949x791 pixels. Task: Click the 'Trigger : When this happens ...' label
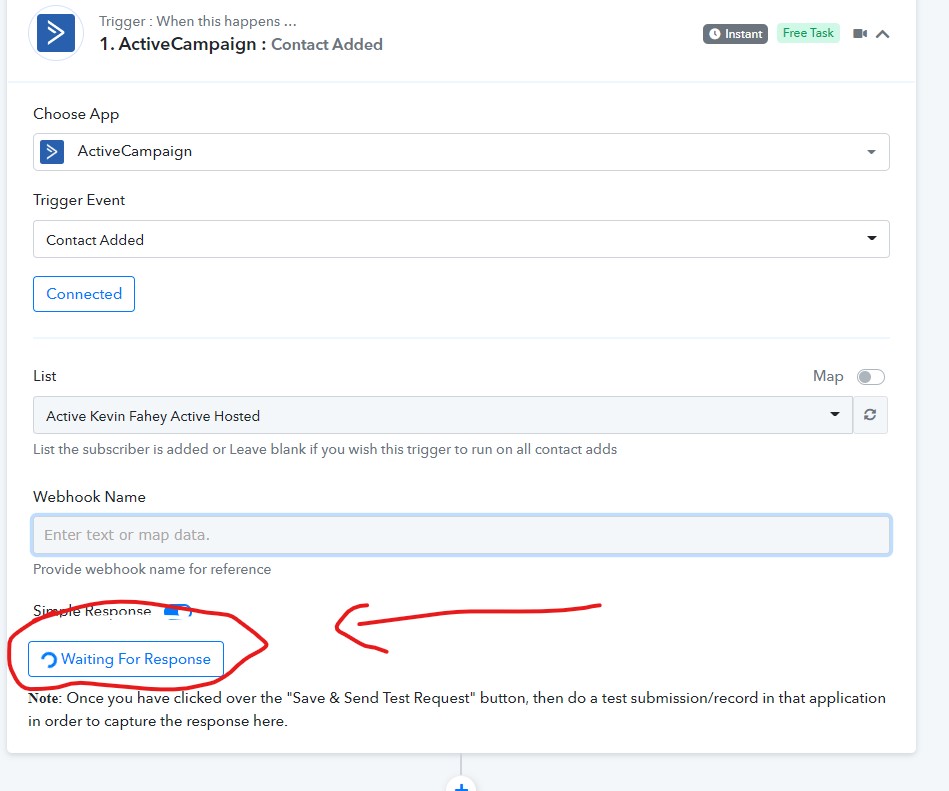tap(197, 21)
